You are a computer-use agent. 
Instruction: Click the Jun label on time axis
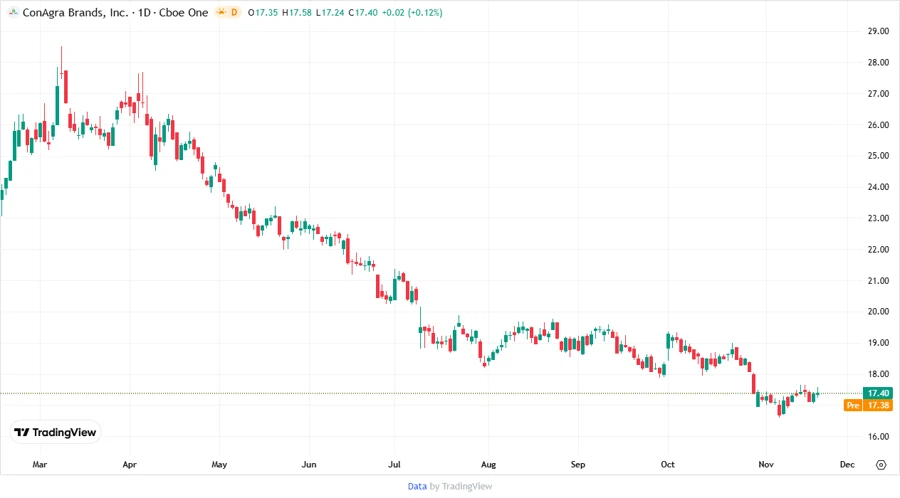point(309,464)
